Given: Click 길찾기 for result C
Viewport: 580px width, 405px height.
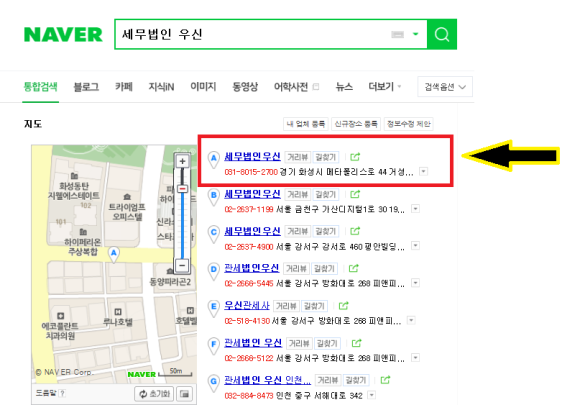Looking at the screenshot, I should point(325,232).
